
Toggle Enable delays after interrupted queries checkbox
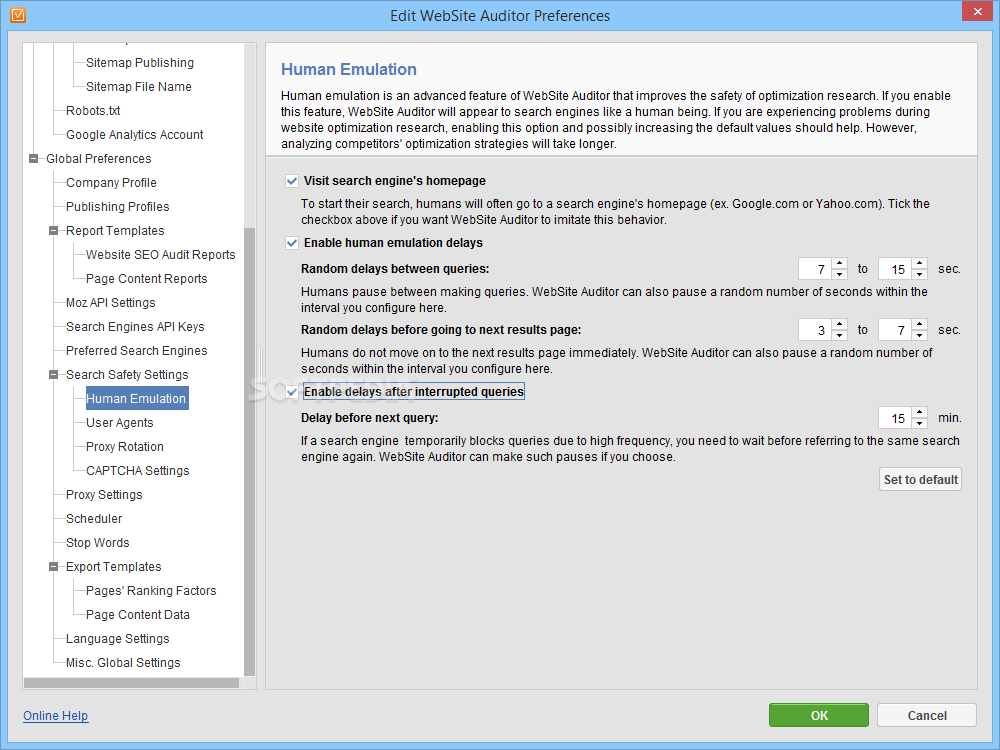(292, 392)
